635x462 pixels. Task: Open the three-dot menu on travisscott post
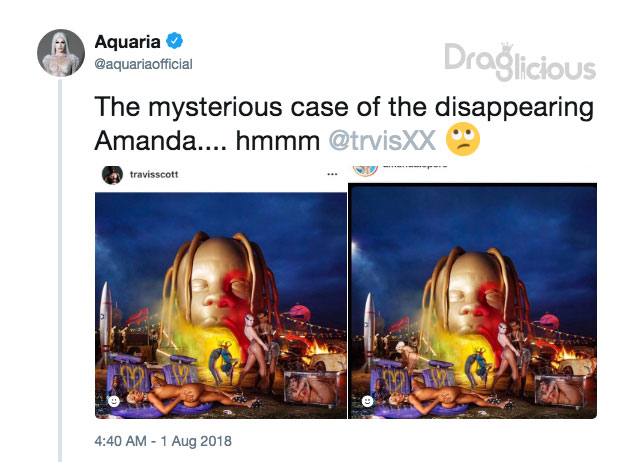point(332,175)
